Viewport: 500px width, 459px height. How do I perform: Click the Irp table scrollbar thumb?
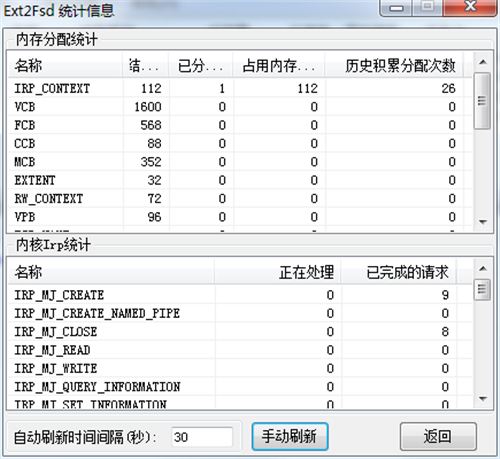[x=482, y=290]
